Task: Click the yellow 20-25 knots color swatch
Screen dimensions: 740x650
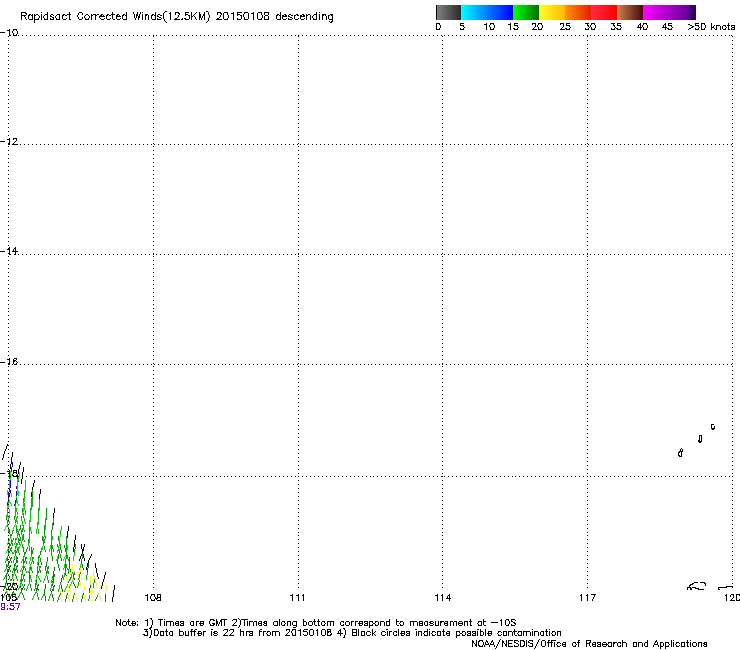Action: [552, 12]
